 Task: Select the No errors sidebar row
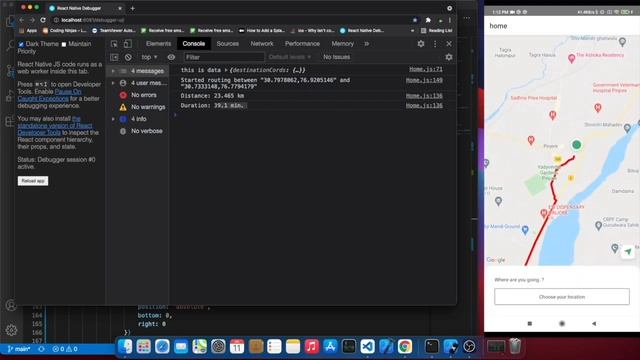coord(138,95)
